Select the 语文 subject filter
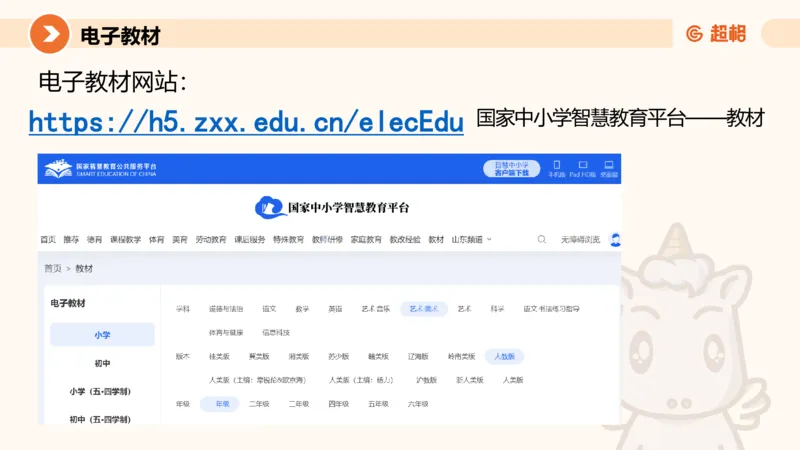Screen dimensions: 800x450 [x=269, y=309]
